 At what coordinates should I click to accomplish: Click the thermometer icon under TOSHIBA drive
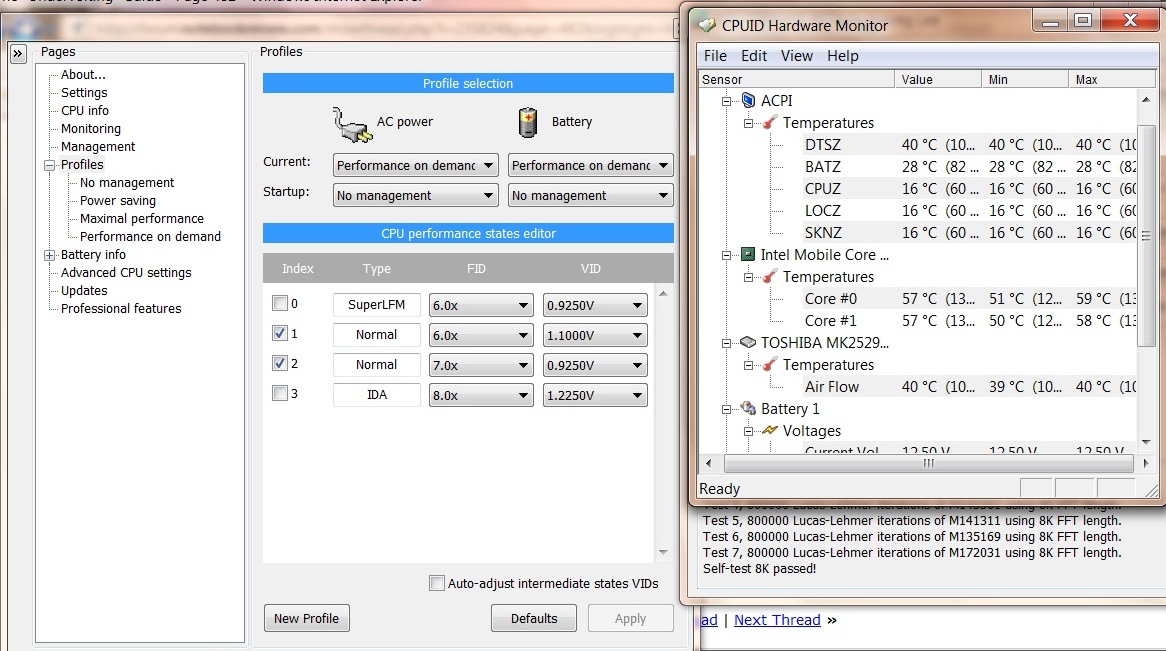point(770,364)
